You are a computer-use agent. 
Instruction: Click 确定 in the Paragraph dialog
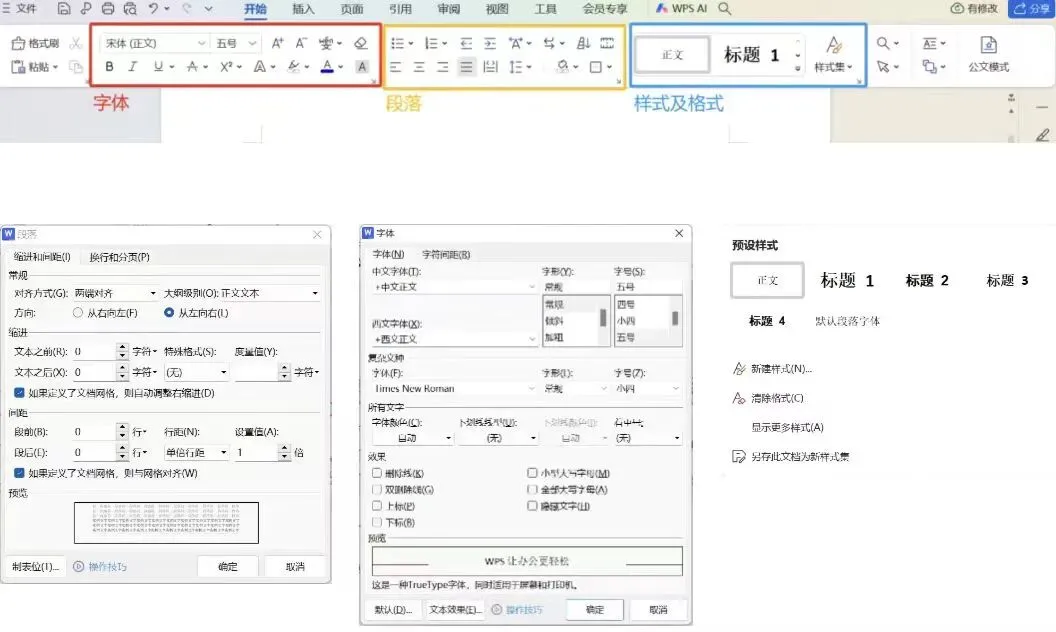[x=228, y=567]
